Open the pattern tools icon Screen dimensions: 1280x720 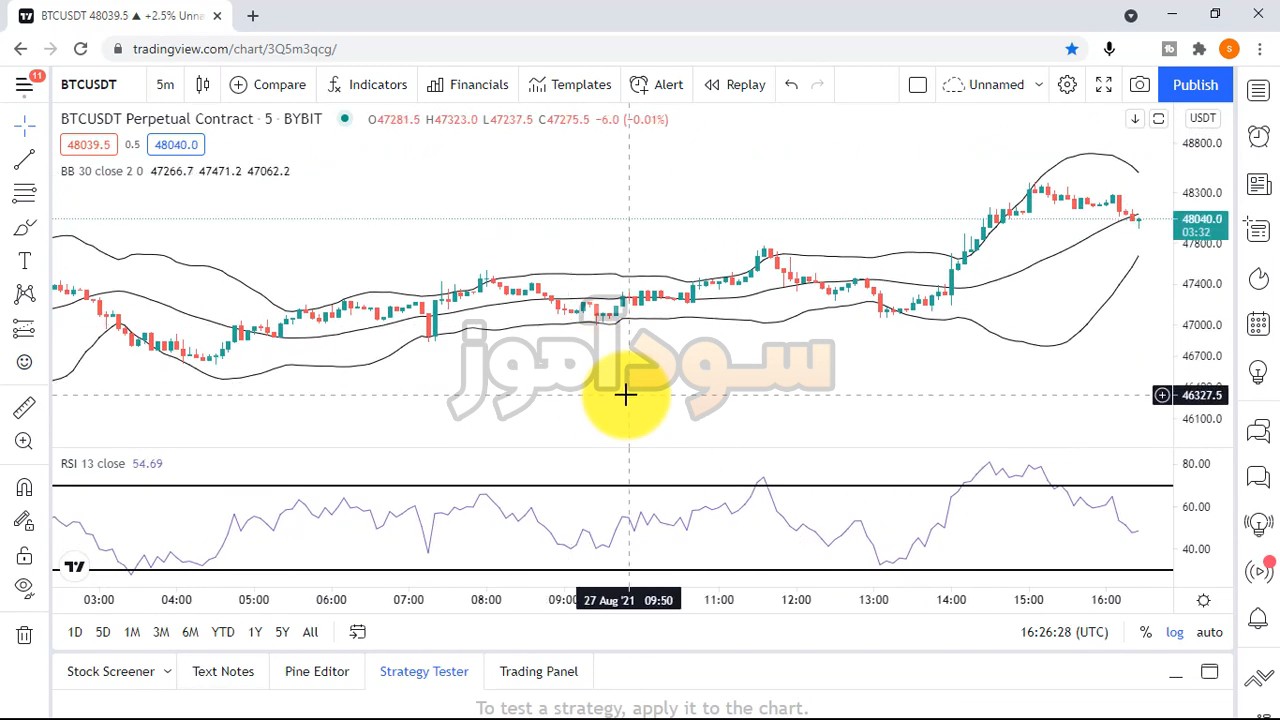point(25,294)
